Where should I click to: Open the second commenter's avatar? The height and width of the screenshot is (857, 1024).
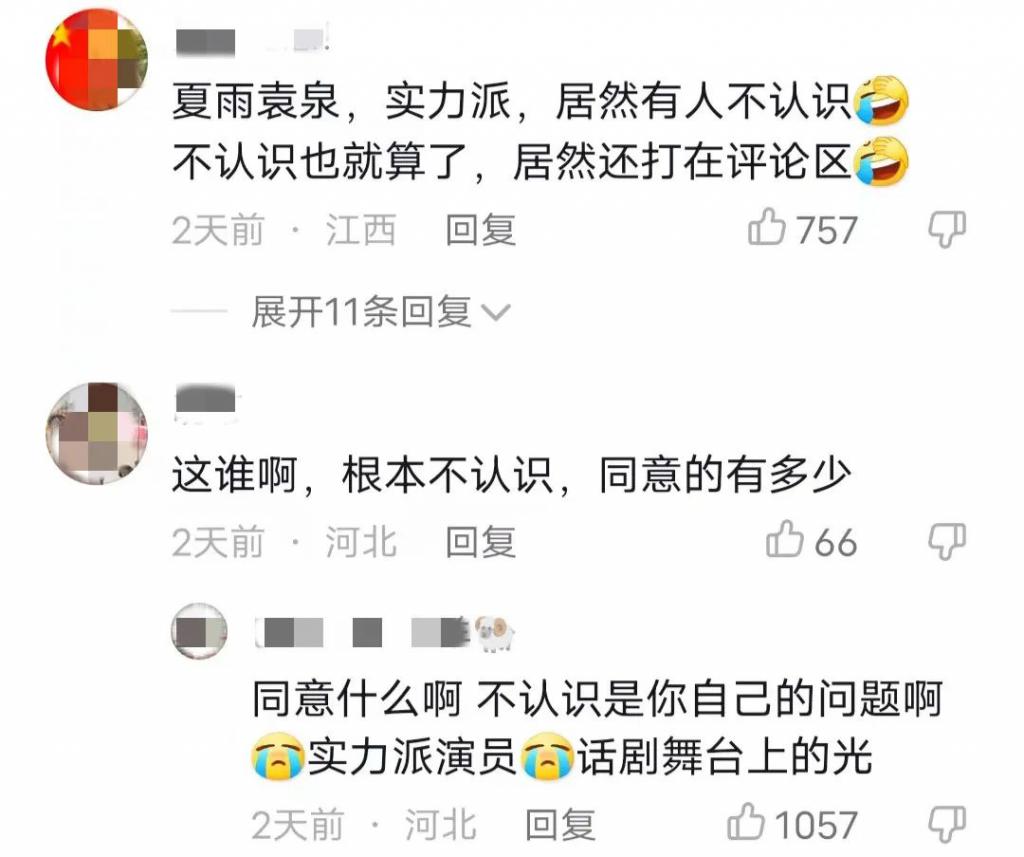pyautogui.click(x=97, y=434)
